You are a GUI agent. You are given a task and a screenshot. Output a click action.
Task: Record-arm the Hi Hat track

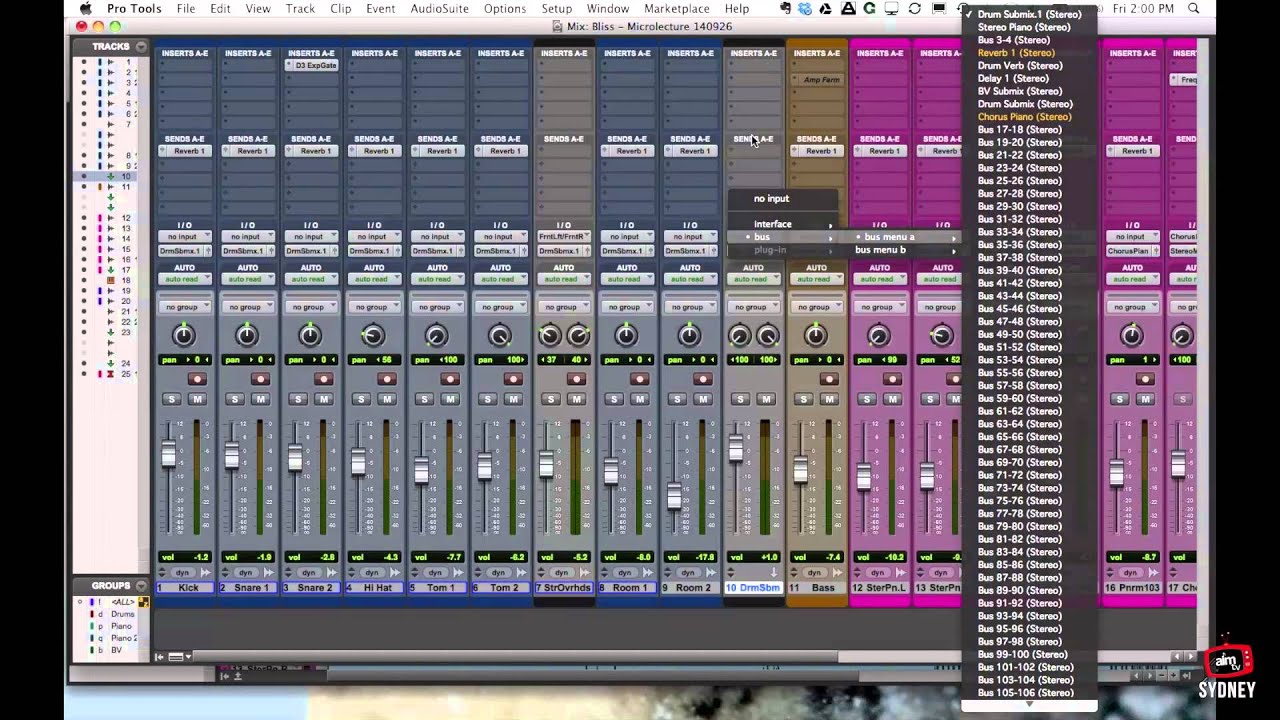point(386,379)
